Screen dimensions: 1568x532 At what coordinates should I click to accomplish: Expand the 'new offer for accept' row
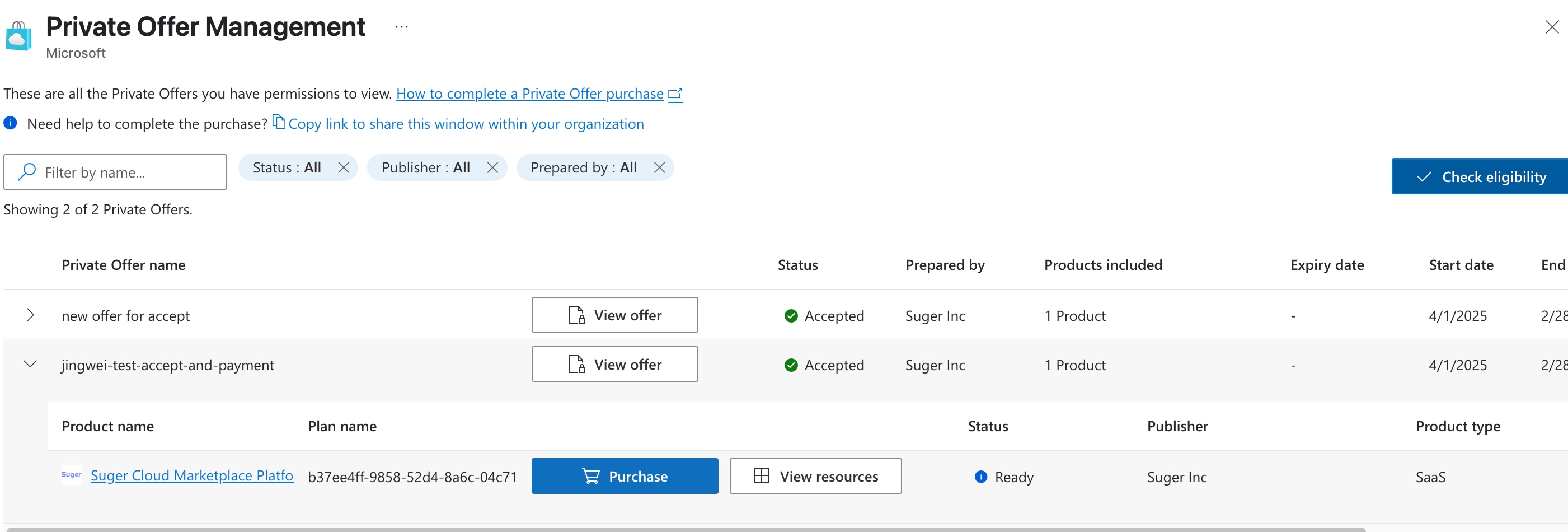click(x=30, y=315)
